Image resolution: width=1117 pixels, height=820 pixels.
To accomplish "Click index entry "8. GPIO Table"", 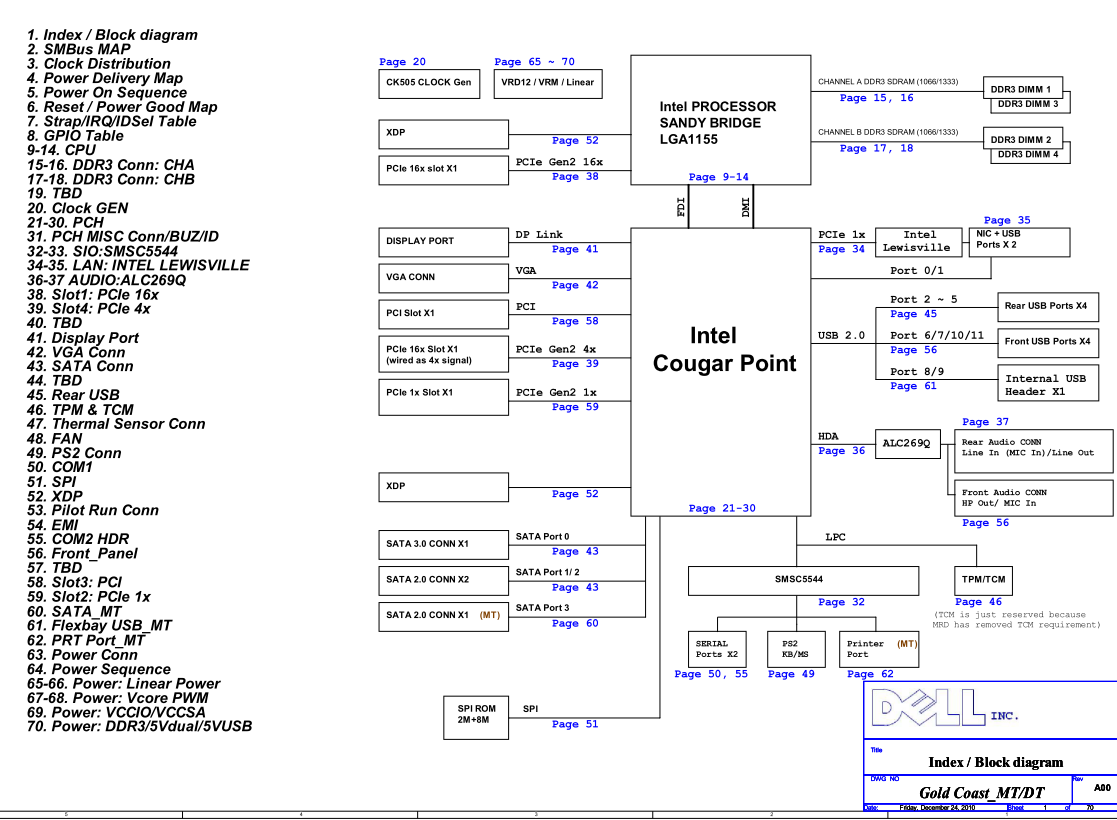I will [75, 135].
